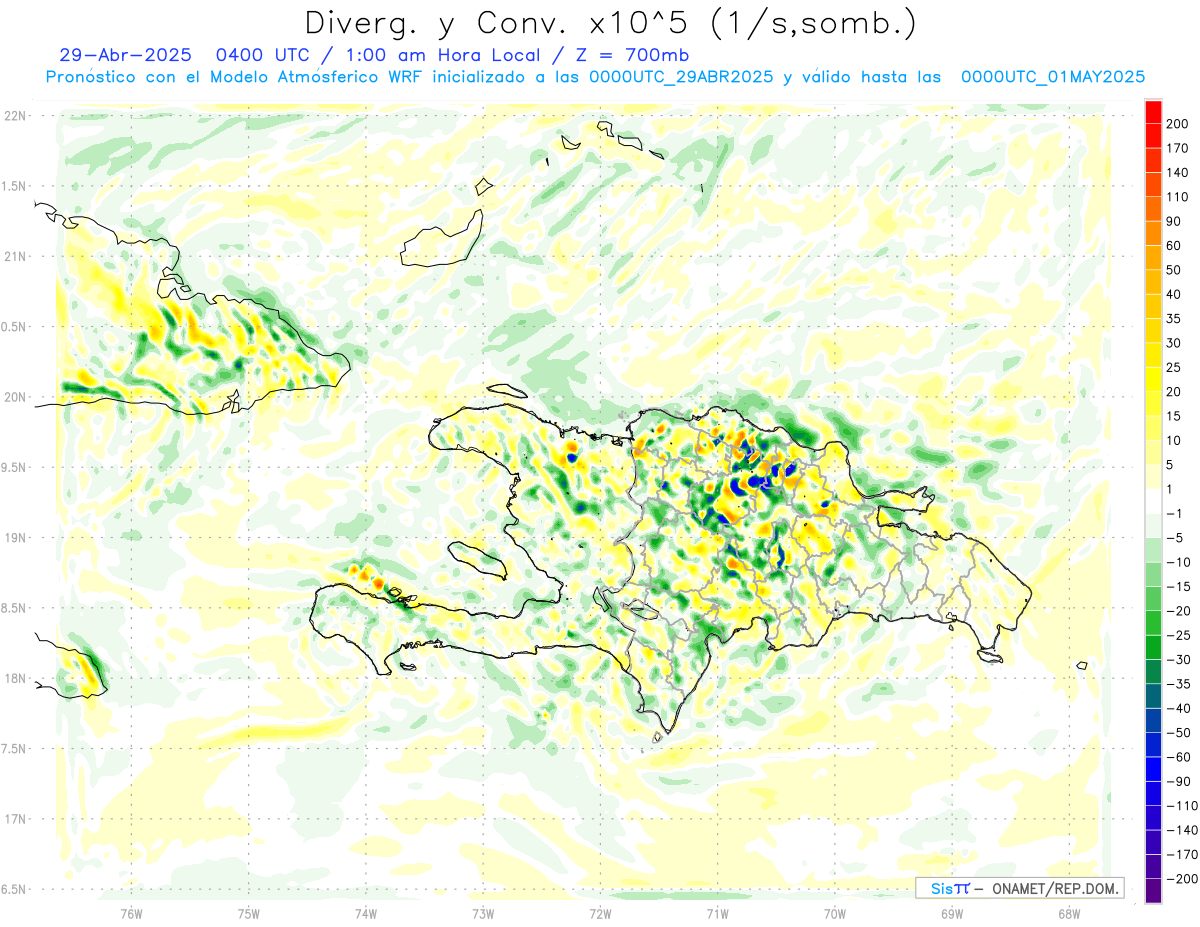Screen dimensions: 1200x927
Task: Click the '8.5N' latitude label
Action: [15, 608]
